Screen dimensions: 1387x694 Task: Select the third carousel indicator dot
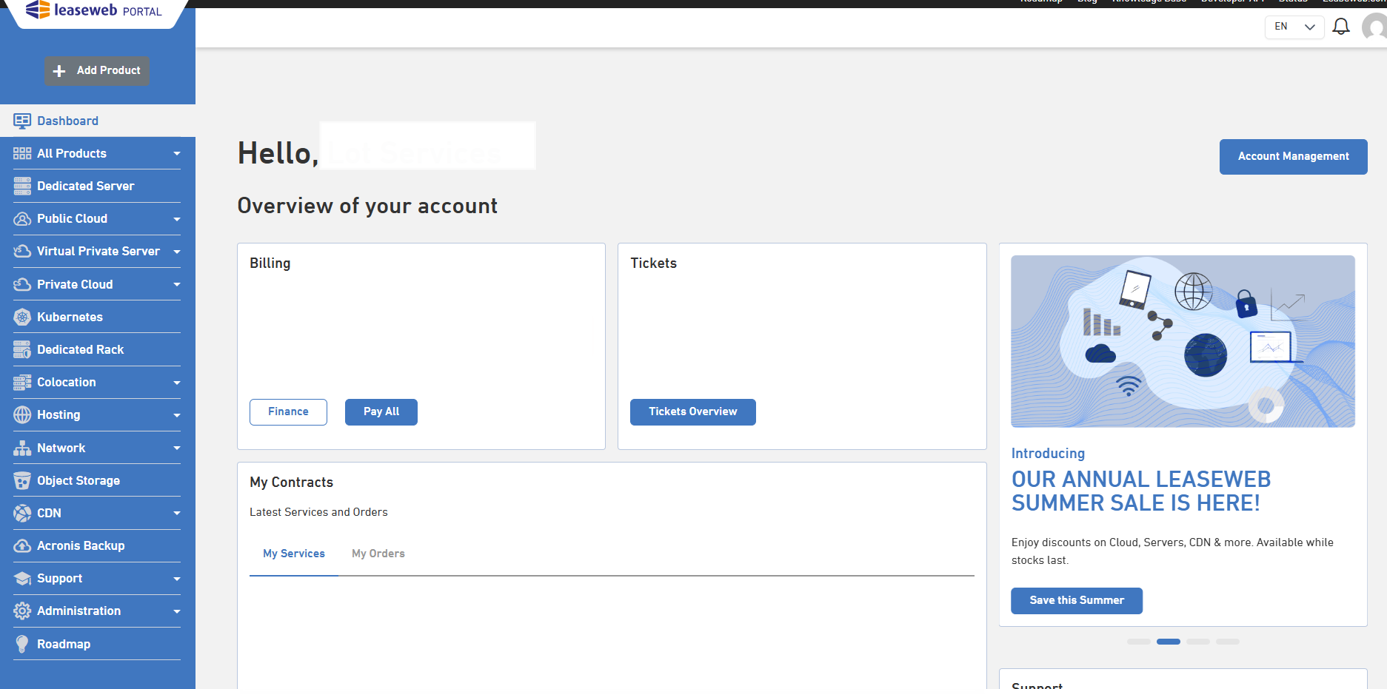[x=1198, y=642]
